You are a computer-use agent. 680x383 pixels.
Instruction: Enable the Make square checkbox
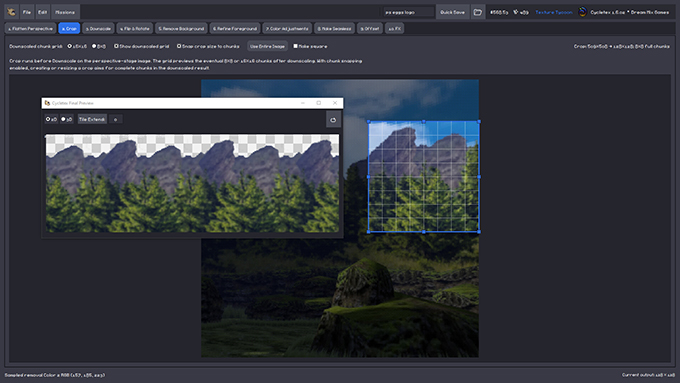coord(295,46)
